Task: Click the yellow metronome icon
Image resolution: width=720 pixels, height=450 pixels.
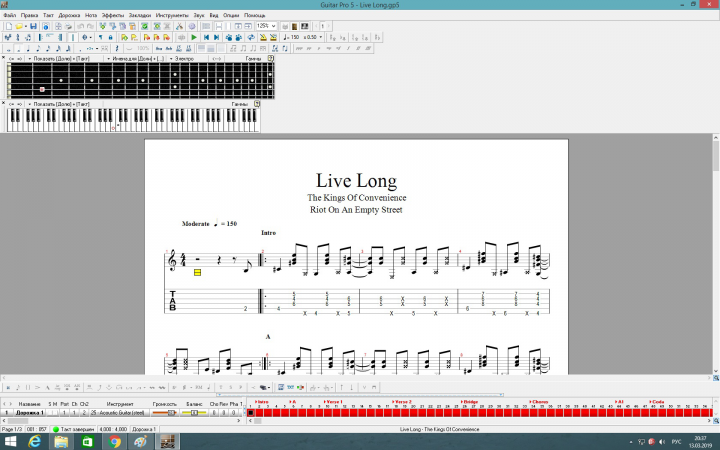Action: 263,37
